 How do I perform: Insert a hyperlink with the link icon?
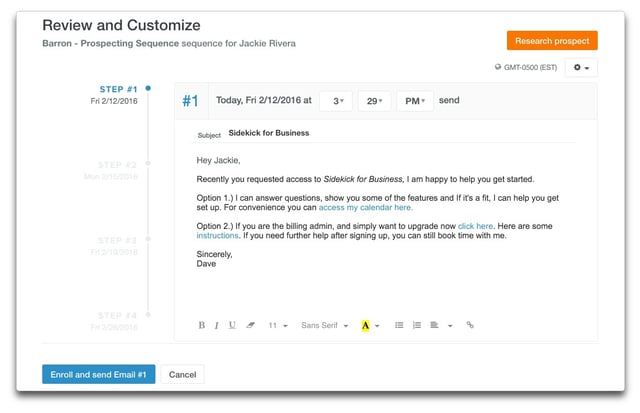pos(470,325)
